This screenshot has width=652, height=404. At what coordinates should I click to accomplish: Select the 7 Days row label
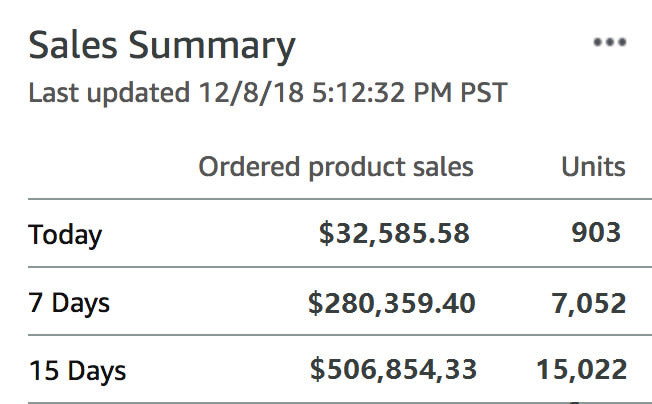pos(69,303)
